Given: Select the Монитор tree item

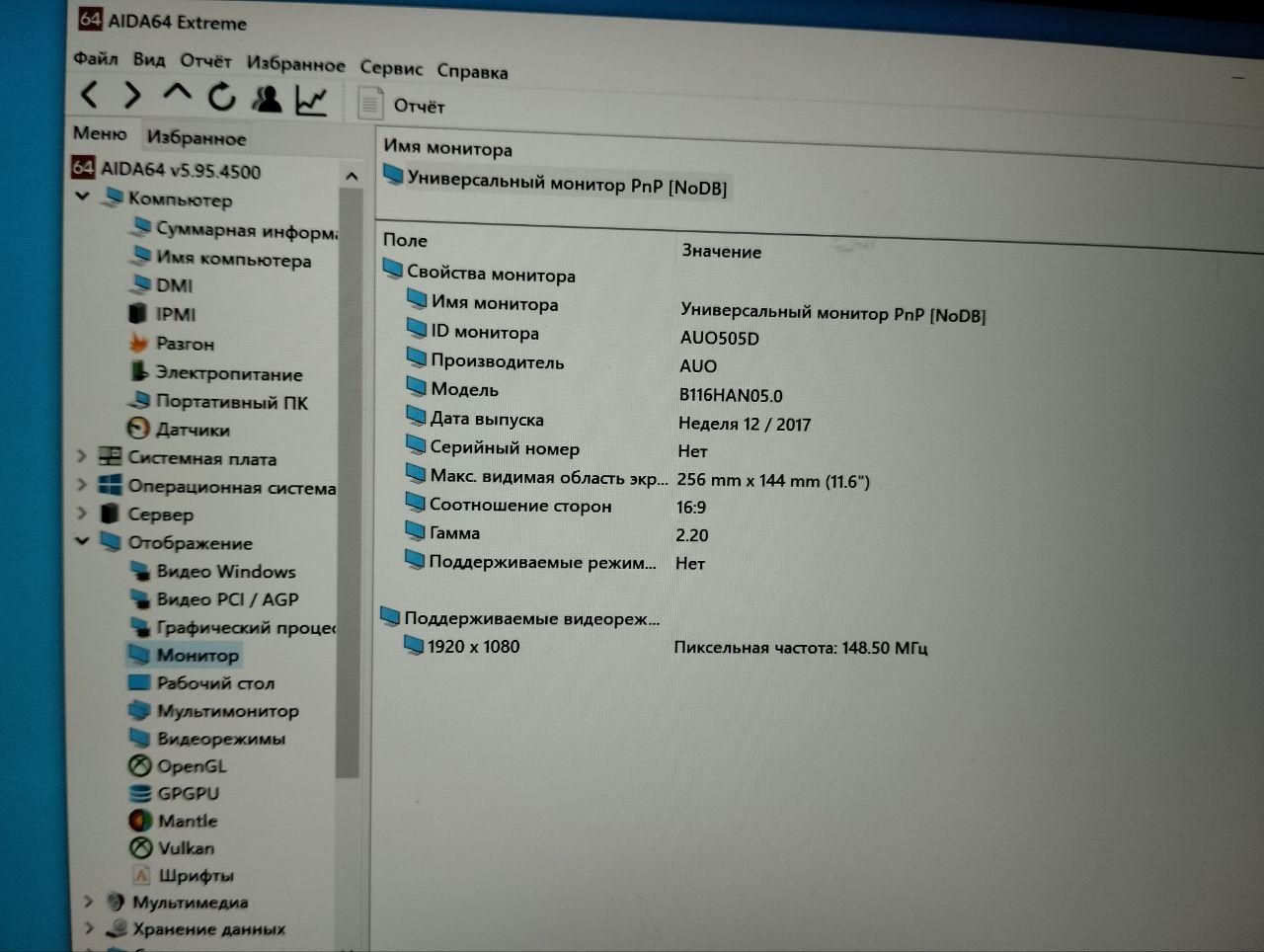Looking at the screenshot, I should [x=183, y=655].
